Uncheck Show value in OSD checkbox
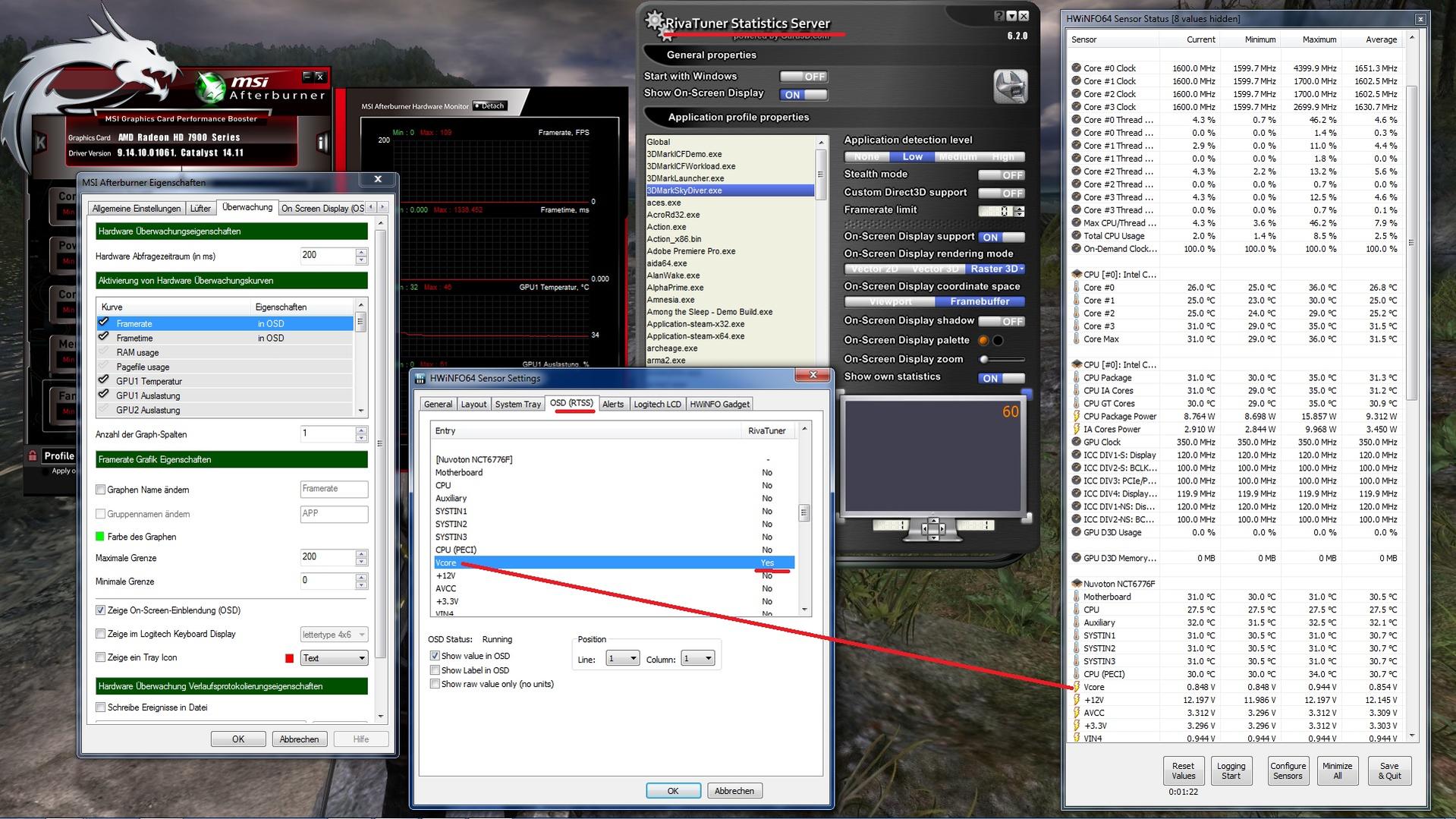Screen dimensions: 1456x819 coord(435,656)
